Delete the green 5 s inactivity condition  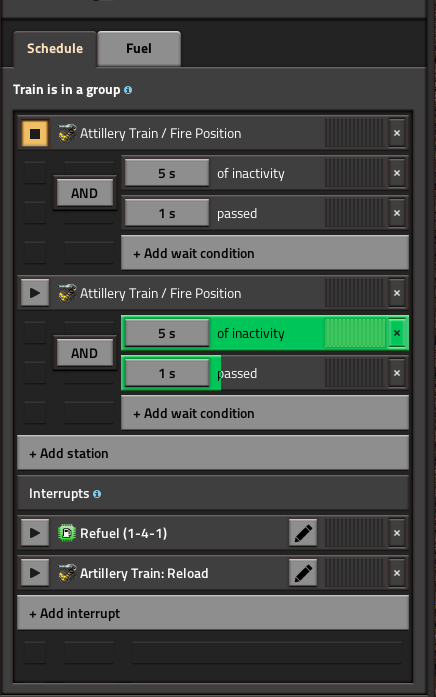coord(397,333)
